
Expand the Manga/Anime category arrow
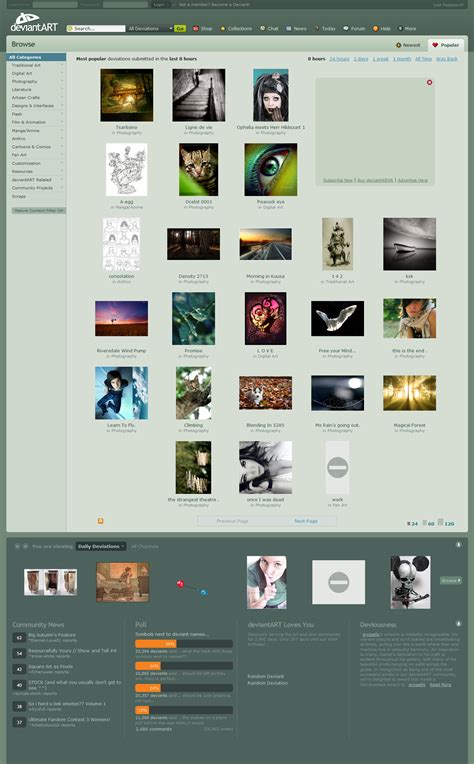pyautogui.click(x=62, y=131)
